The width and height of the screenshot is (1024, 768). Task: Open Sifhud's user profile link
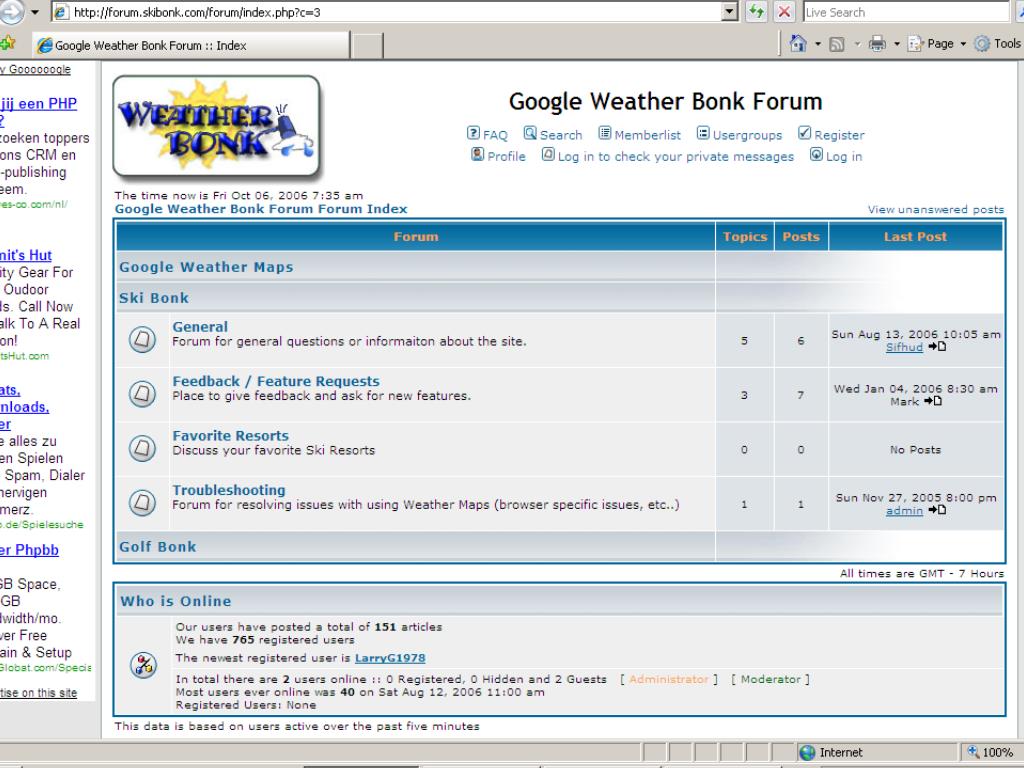[x=904, y=347]
